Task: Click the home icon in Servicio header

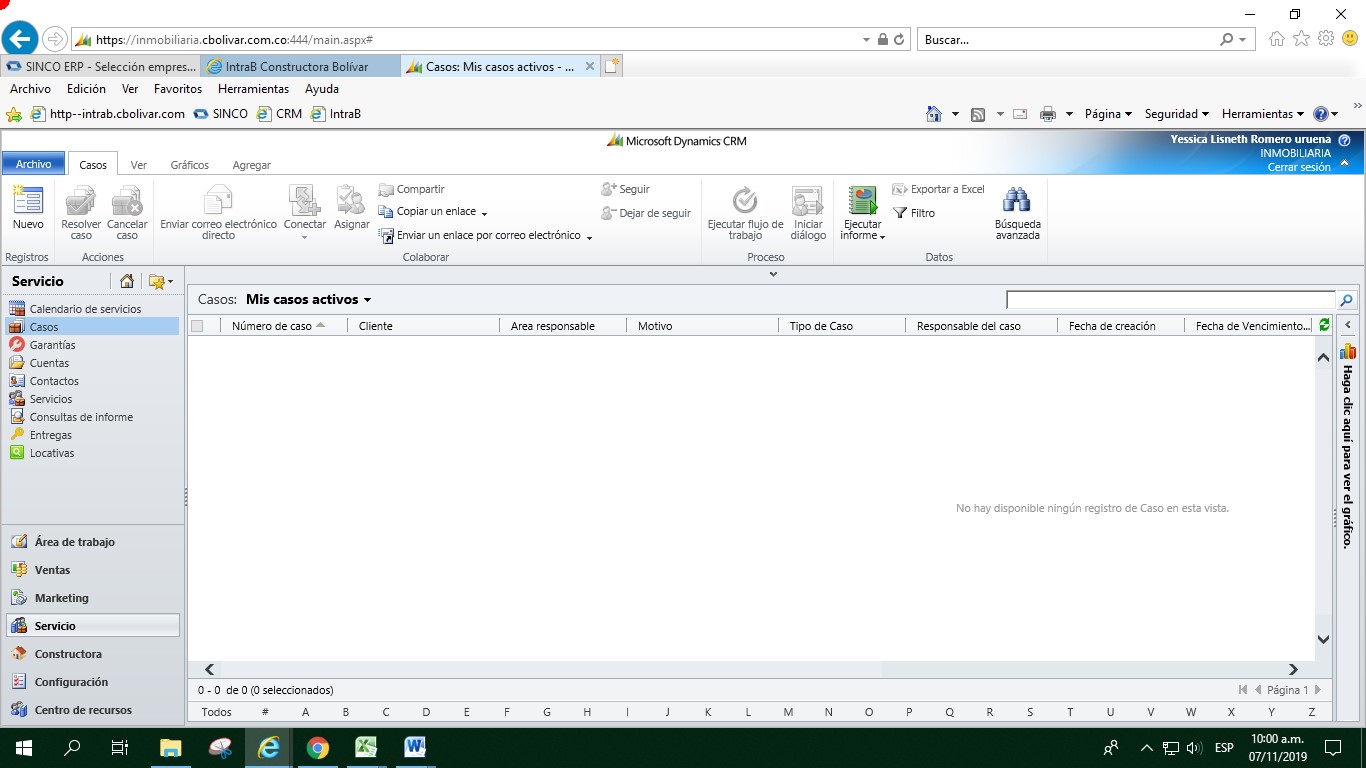Action: point(127,282)
